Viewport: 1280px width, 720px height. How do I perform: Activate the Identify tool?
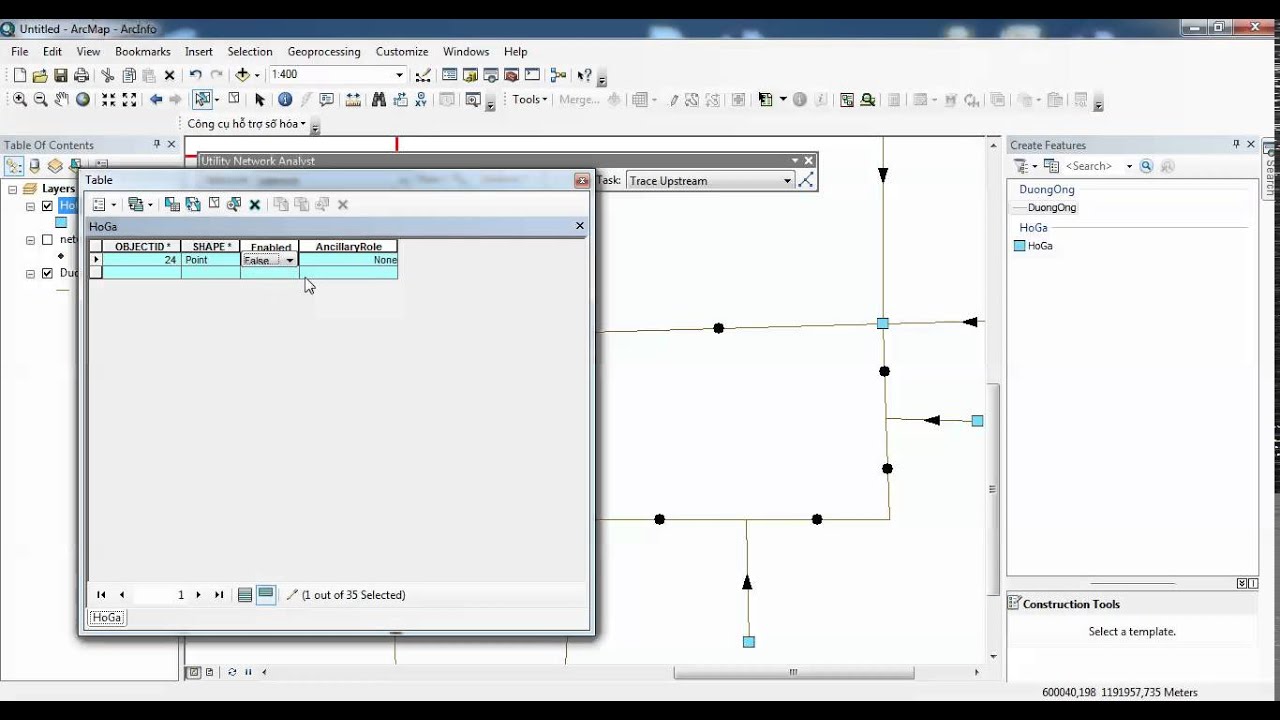(x=285, y=99)
